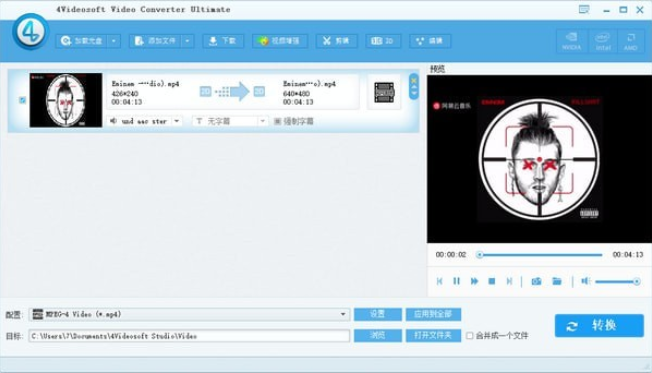Stop the preview playback
This screenshot has width=652, height=373.
[x=491, y=282]
